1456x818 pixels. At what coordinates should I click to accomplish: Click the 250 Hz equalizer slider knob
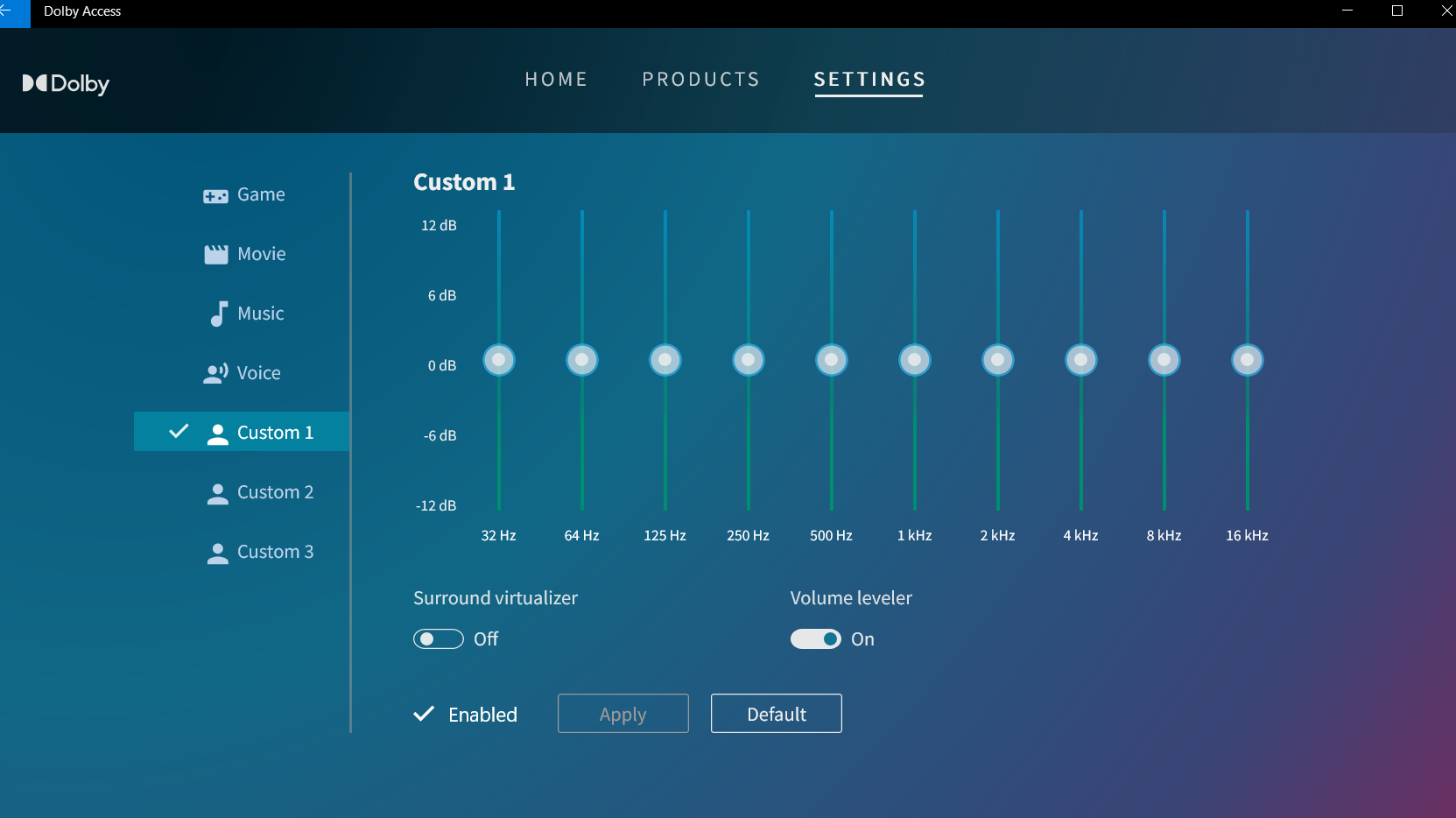point(749,360)
